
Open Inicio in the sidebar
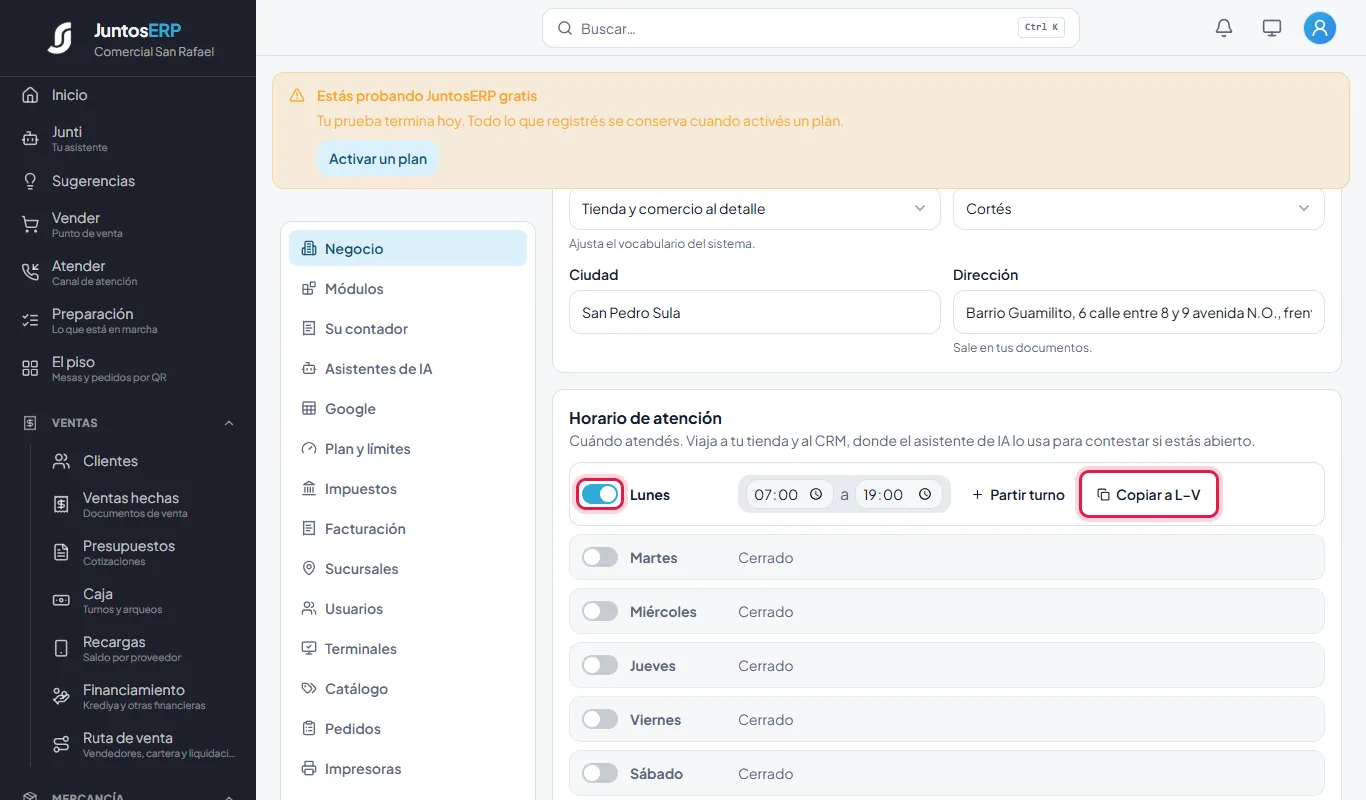tap(128, 95)
